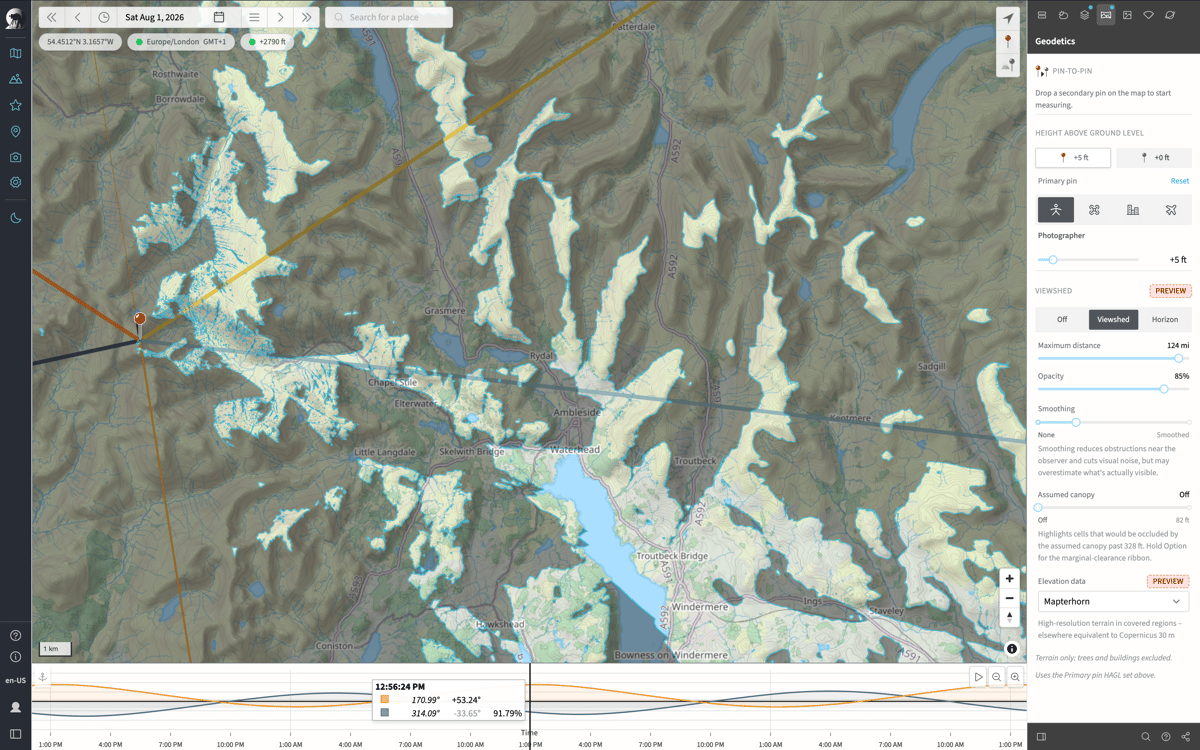Open the hamburger date options menu
Screen dimensions: 1200x750
click(x=254, y=17)
